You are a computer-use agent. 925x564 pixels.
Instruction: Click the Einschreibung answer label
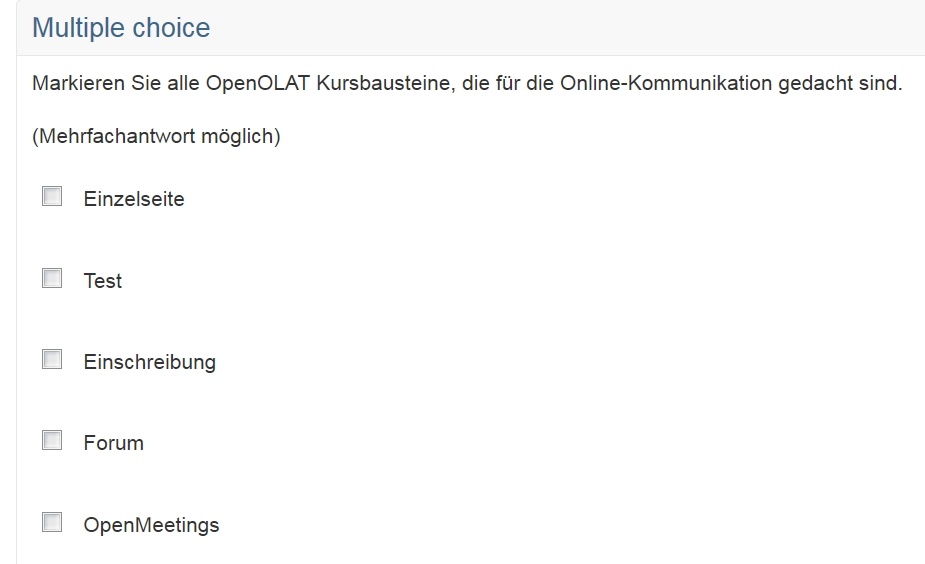pyautogui.click(x=150, y=362)
